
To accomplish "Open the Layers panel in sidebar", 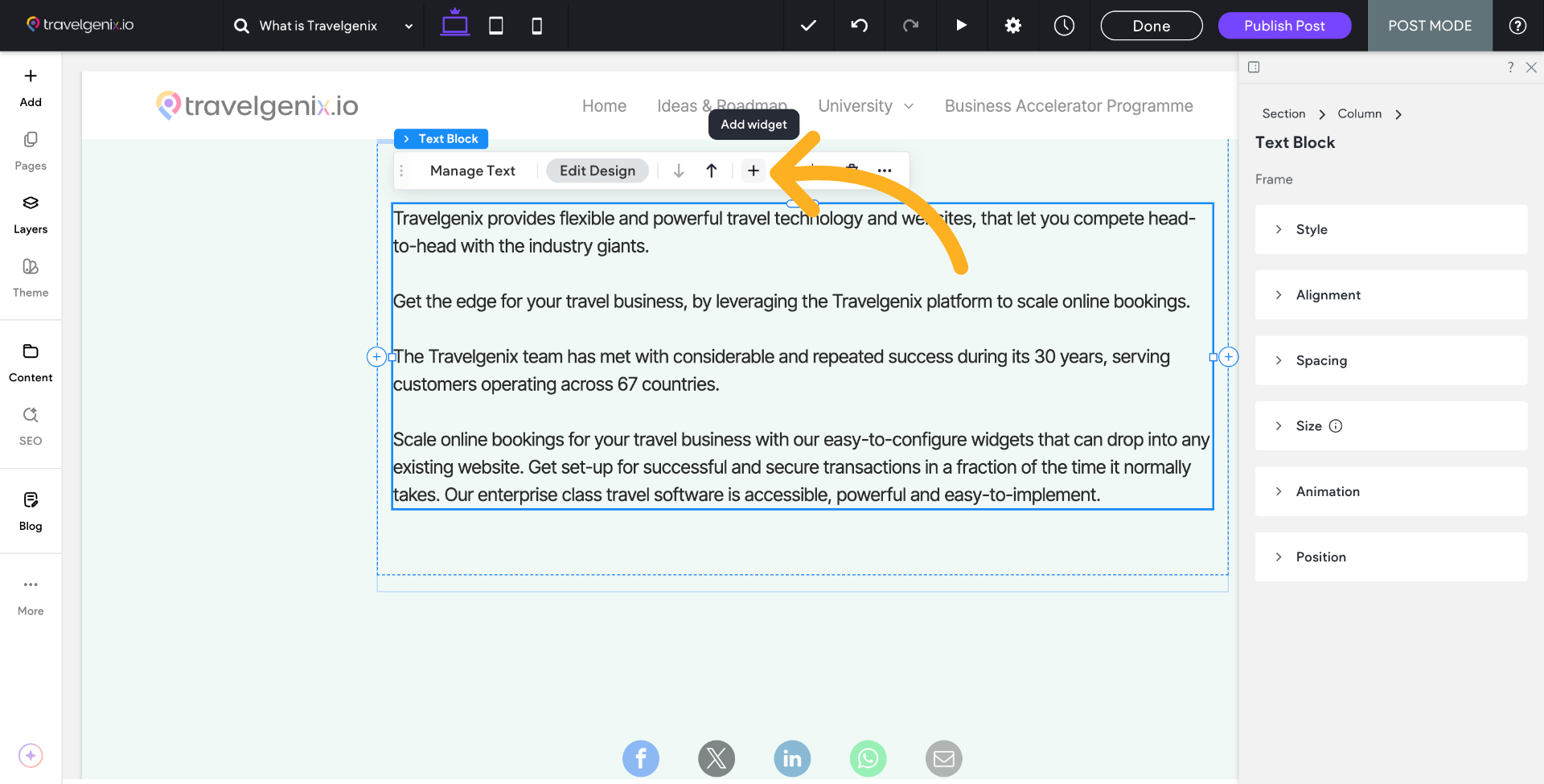I will [31, 214].
